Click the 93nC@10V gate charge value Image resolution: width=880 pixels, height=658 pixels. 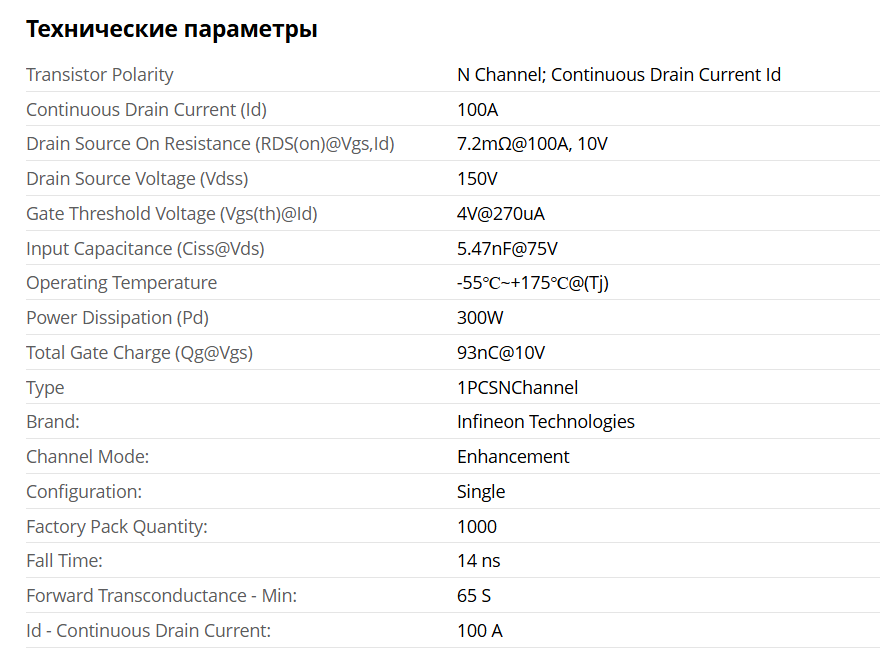click(501, 353)
